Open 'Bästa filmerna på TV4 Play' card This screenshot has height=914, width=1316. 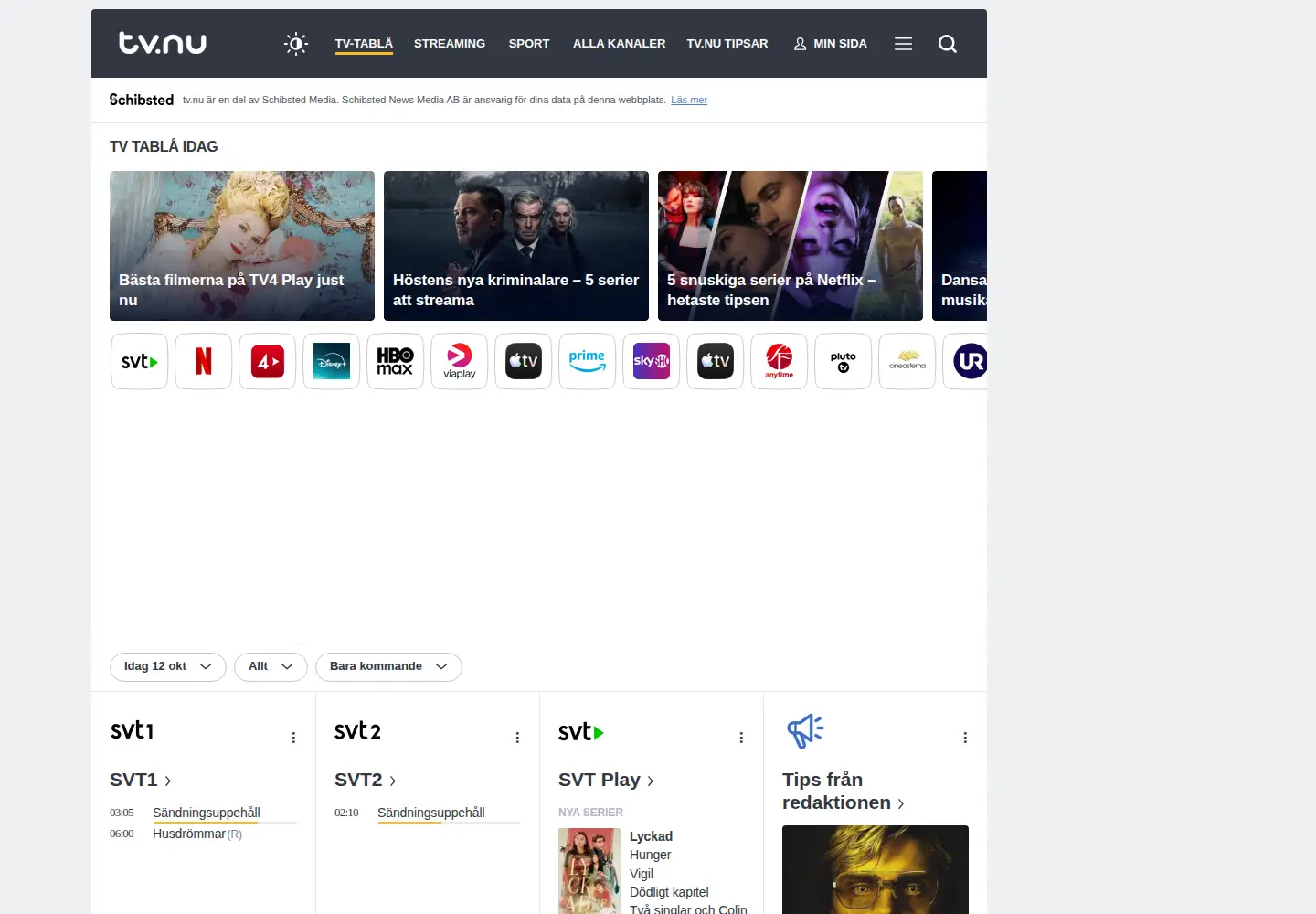242,246
